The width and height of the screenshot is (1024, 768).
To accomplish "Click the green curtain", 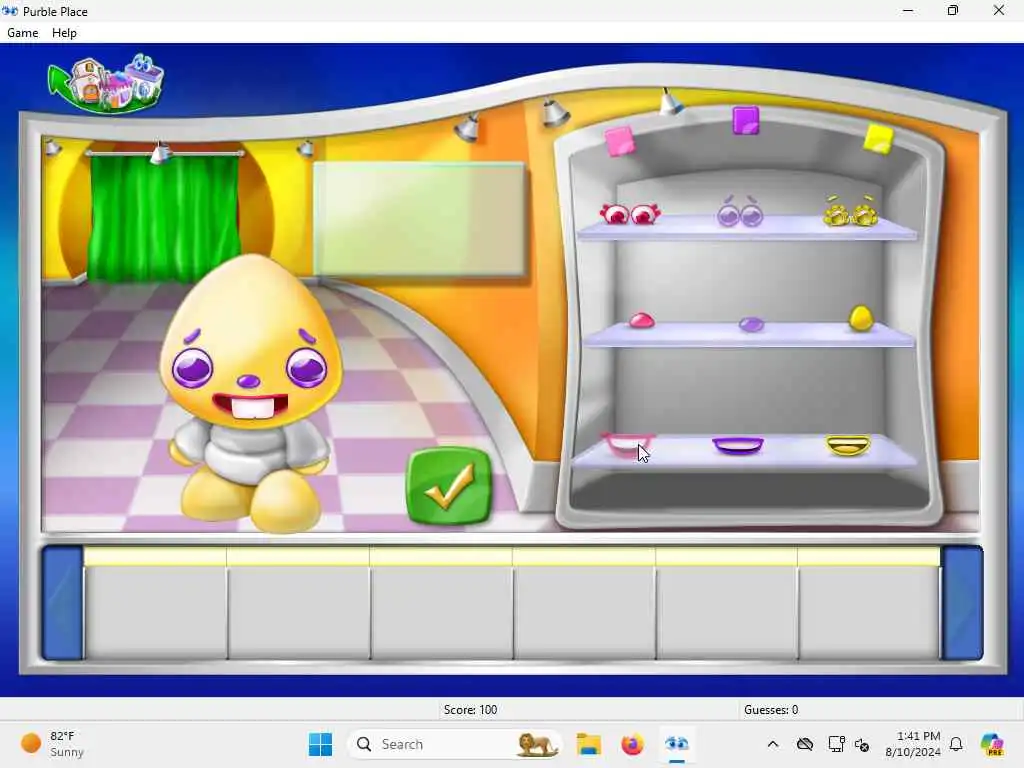I will (x=163, y=216).
